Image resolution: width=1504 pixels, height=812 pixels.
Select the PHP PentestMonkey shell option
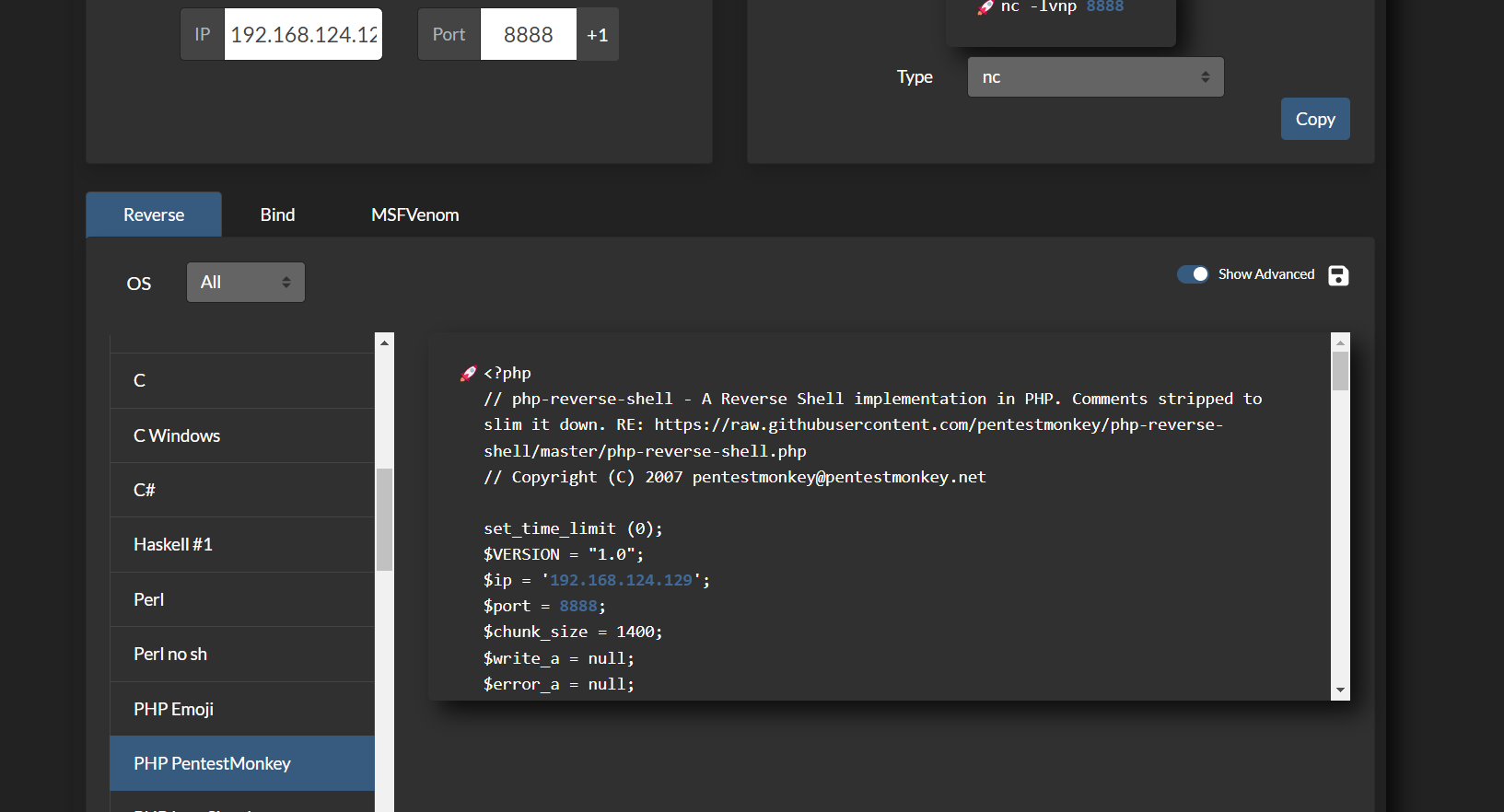(242, 763)
